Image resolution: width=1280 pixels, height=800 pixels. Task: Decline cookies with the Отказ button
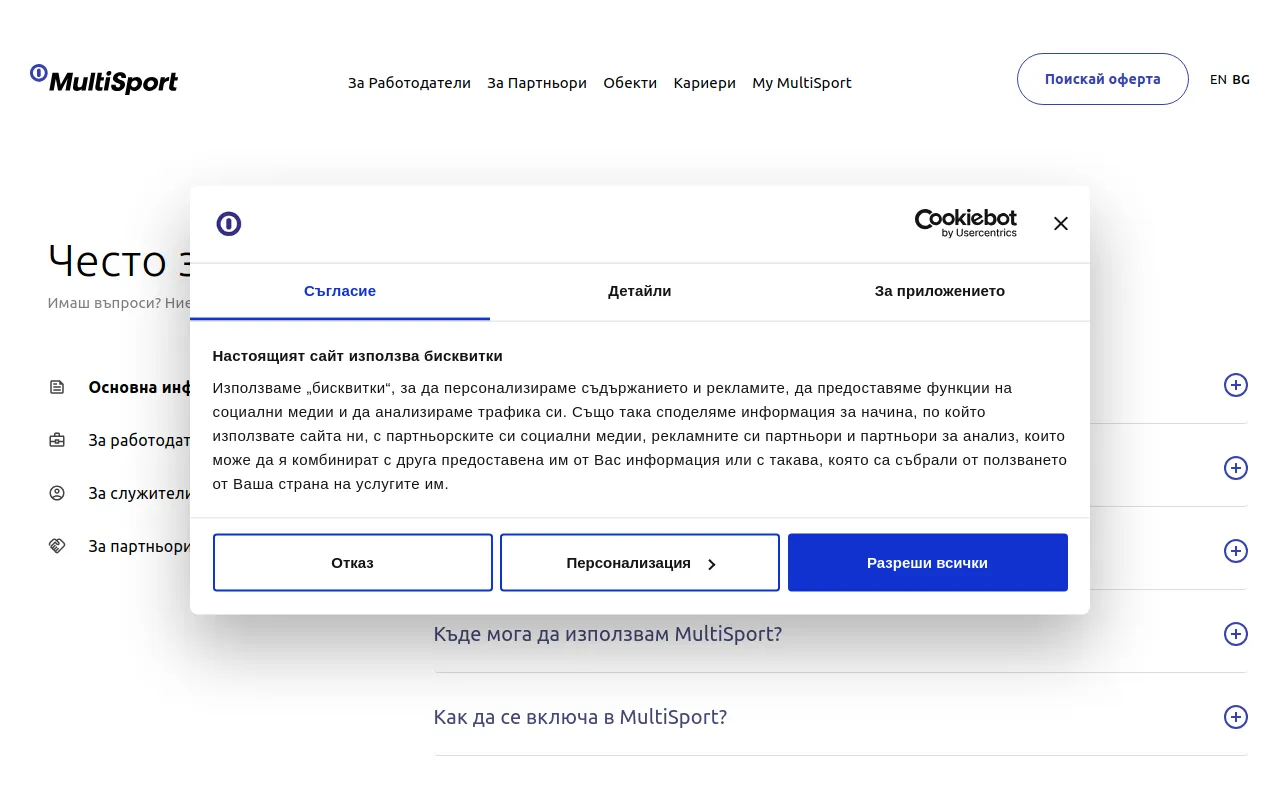click(353, 562)
